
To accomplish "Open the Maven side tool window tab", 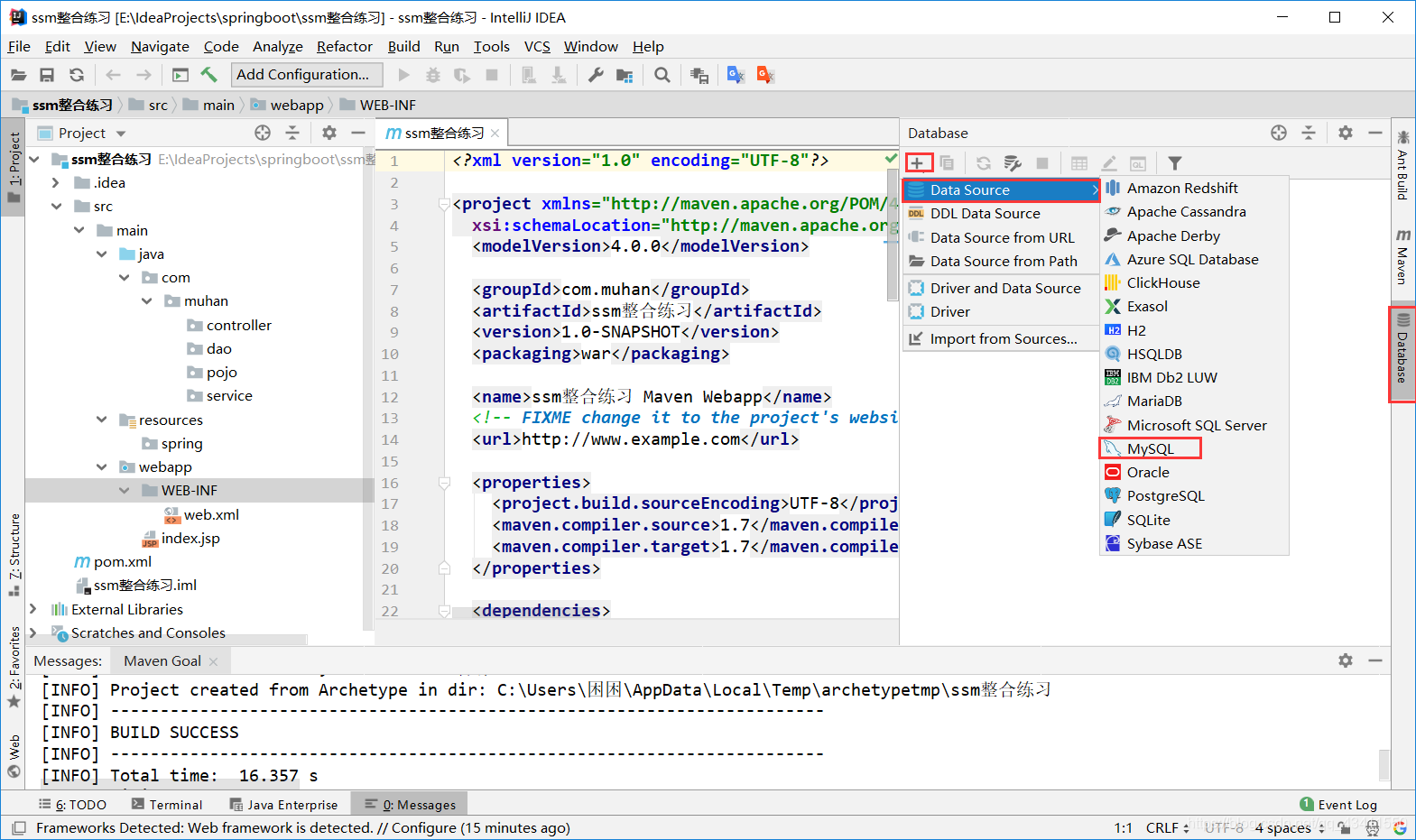I will [1402, 257].
